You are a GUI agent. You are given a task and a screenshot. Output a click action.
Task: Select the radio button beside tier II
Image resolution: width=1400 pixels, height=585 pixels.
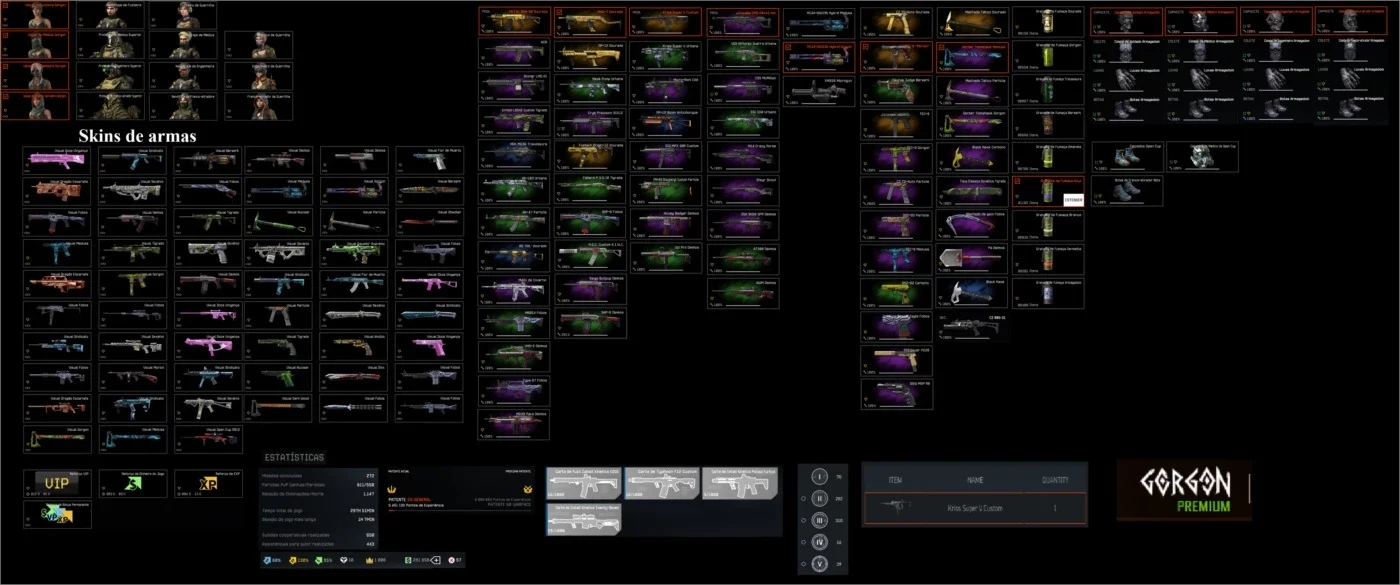(803, 498)
